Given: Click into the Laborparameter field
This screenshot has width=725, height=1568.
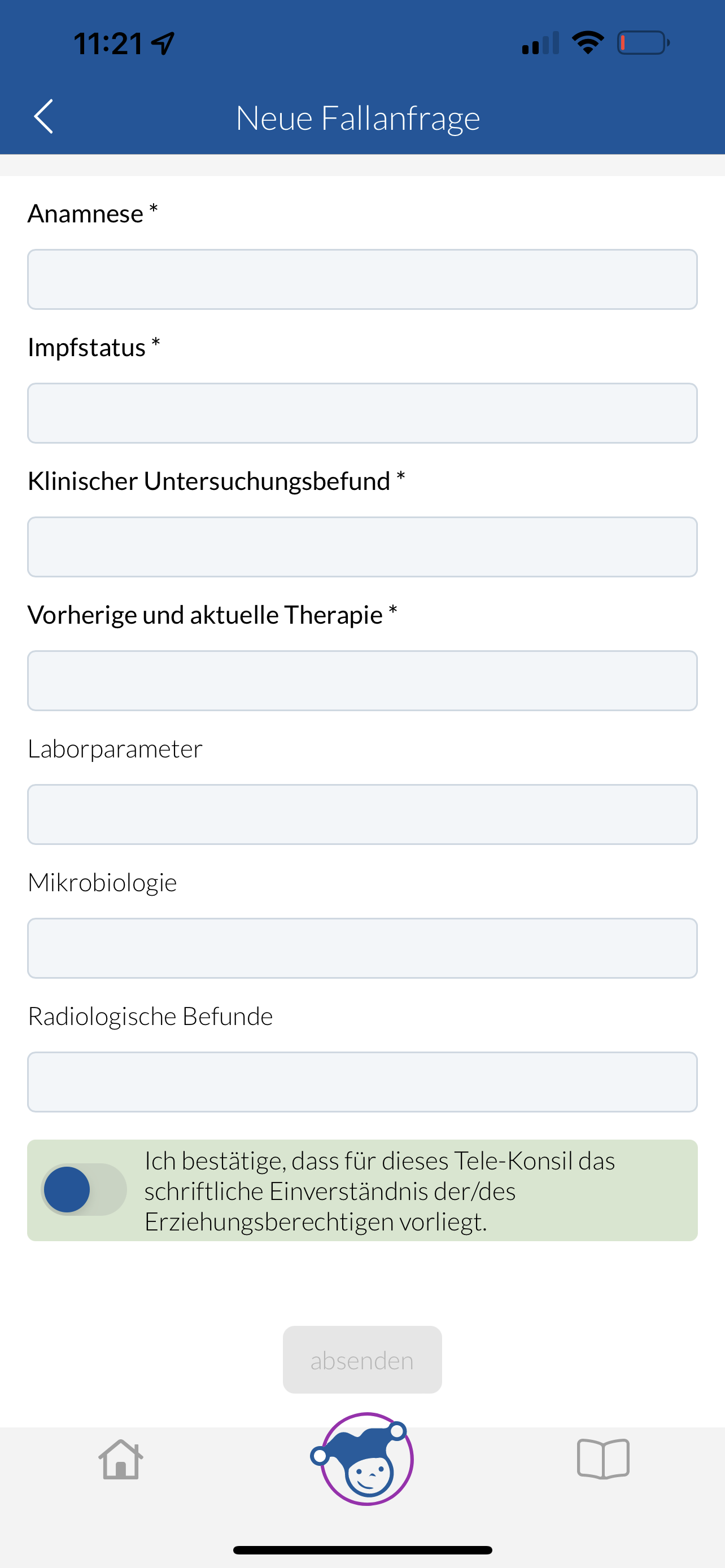Looking at the screenshot, I should point(362,814).
